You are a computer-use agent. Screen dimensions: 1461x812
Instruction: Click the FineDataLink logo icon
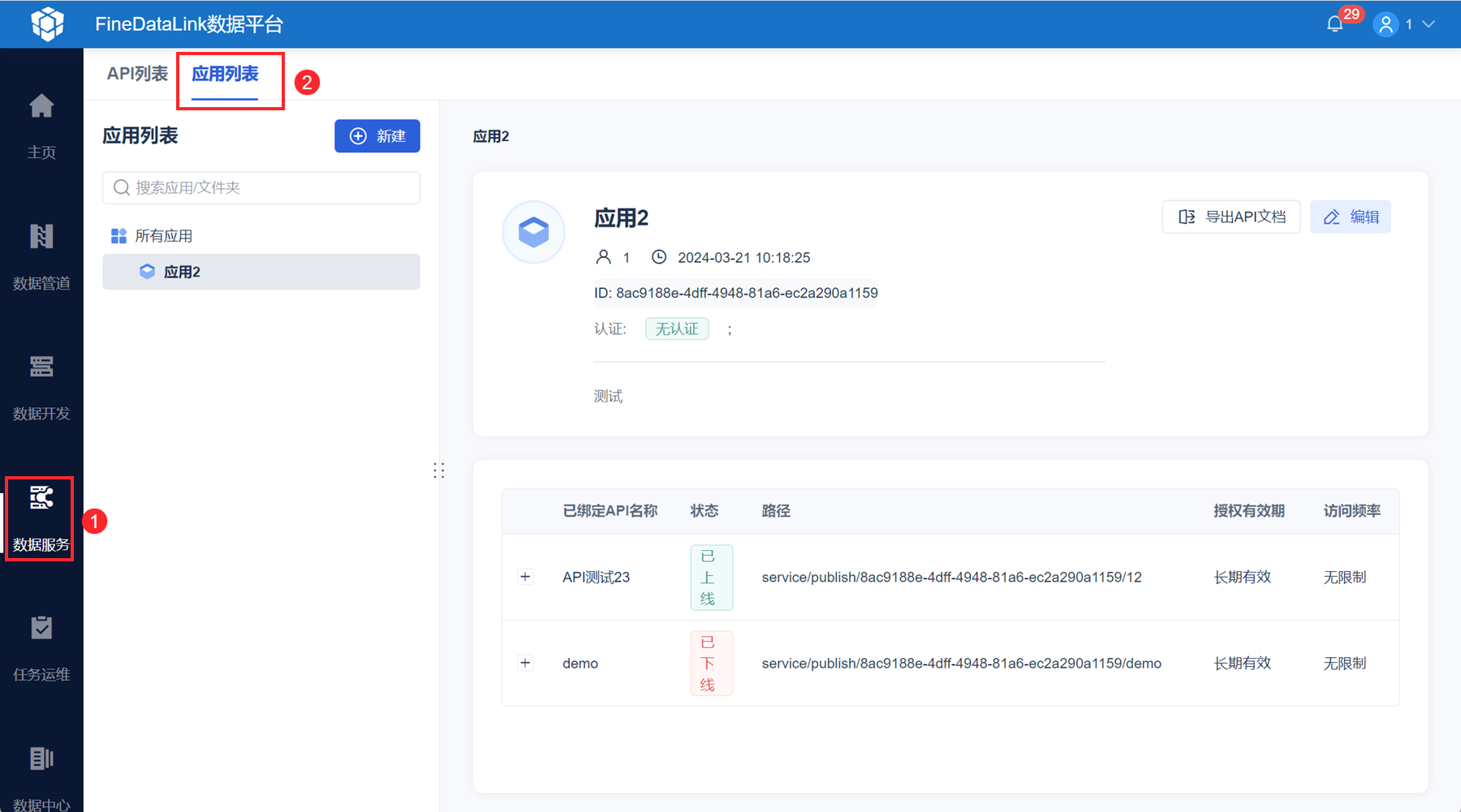[x=48, y=24]
